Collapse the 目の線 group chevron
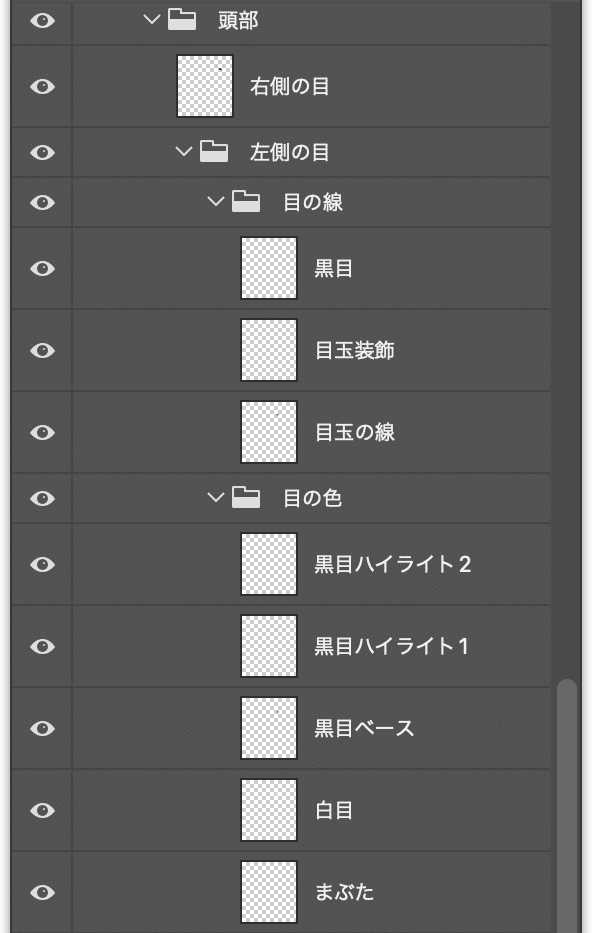Screen dimensions: 592x933 pyautogui.click(x=215, y=202)
